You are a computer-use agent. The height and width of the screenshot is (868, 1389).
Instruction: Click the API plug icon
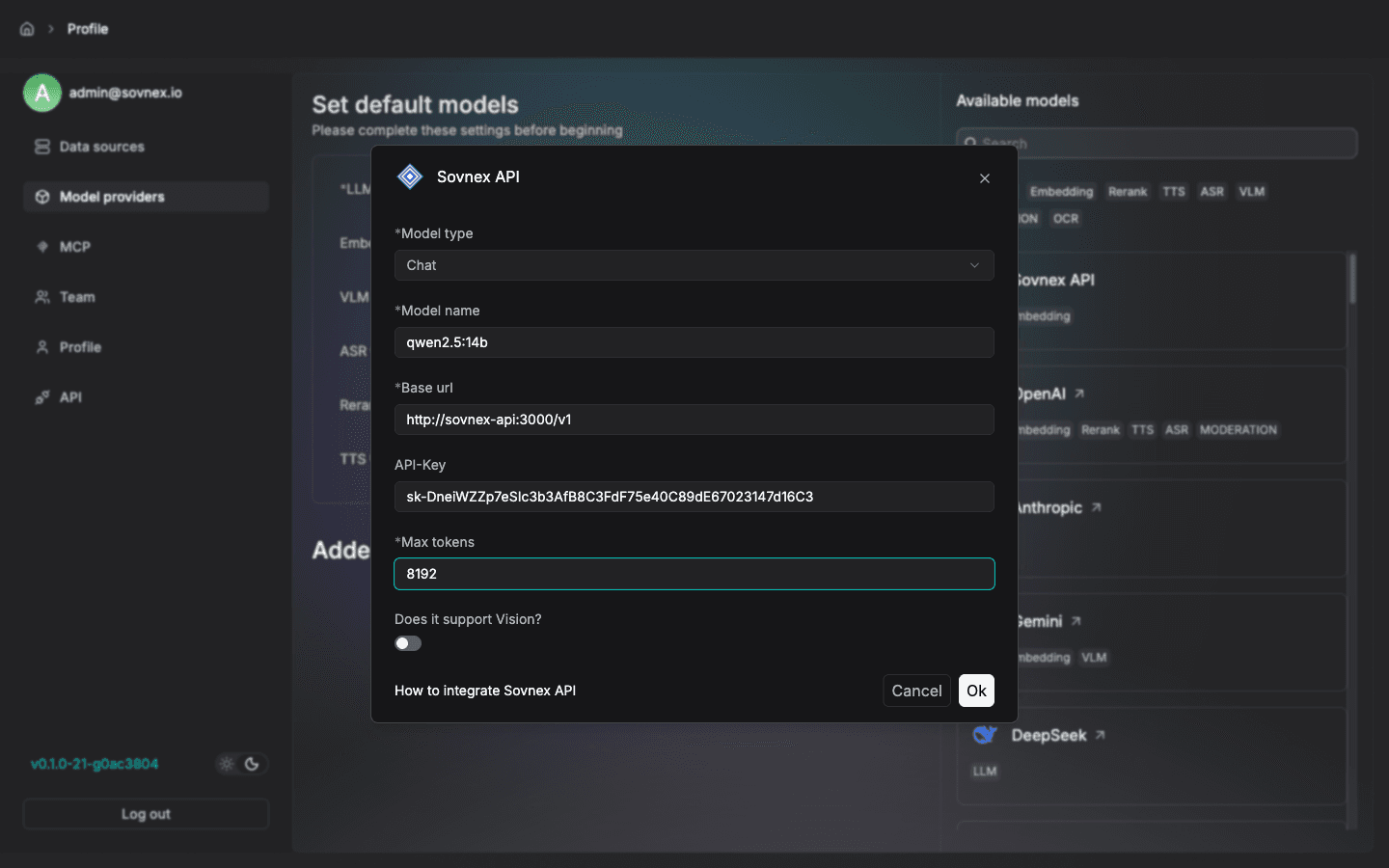point(42,397)
